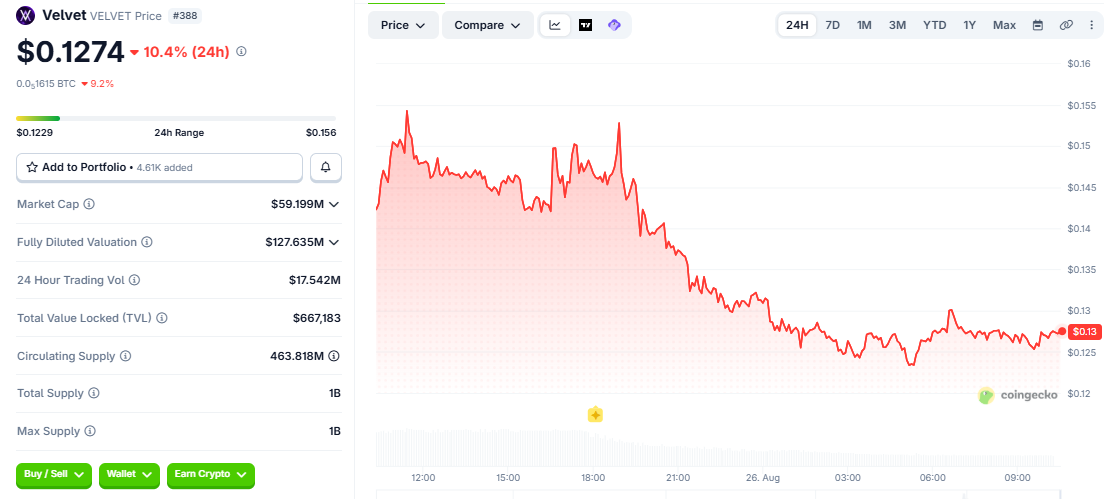Switch to line chart view icon
The image size is (1117, 499).
pos(555,25)
